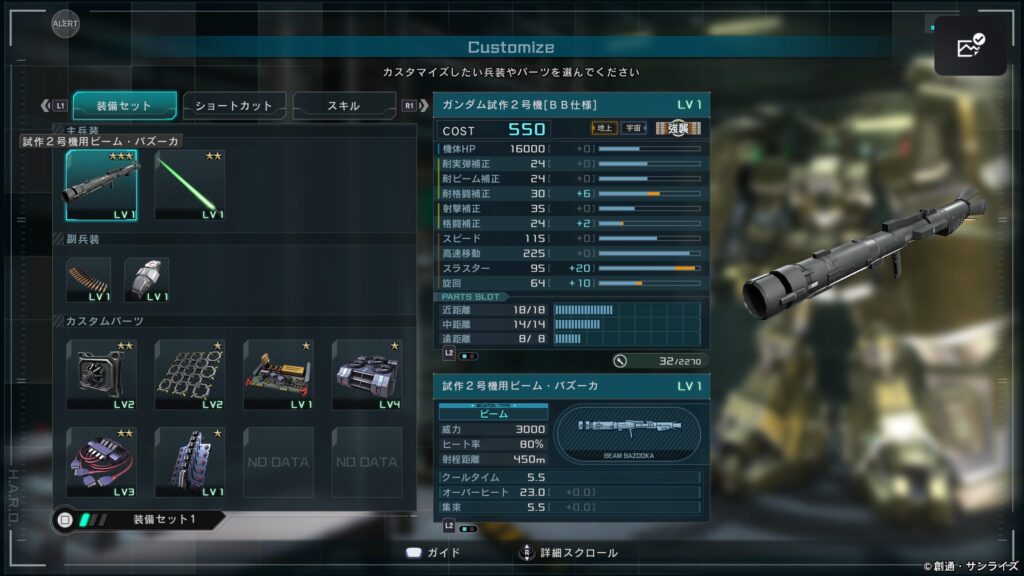1024x576 pixels.
Task: Go to next tab with R1 arrow
Action: coord(415,105)
